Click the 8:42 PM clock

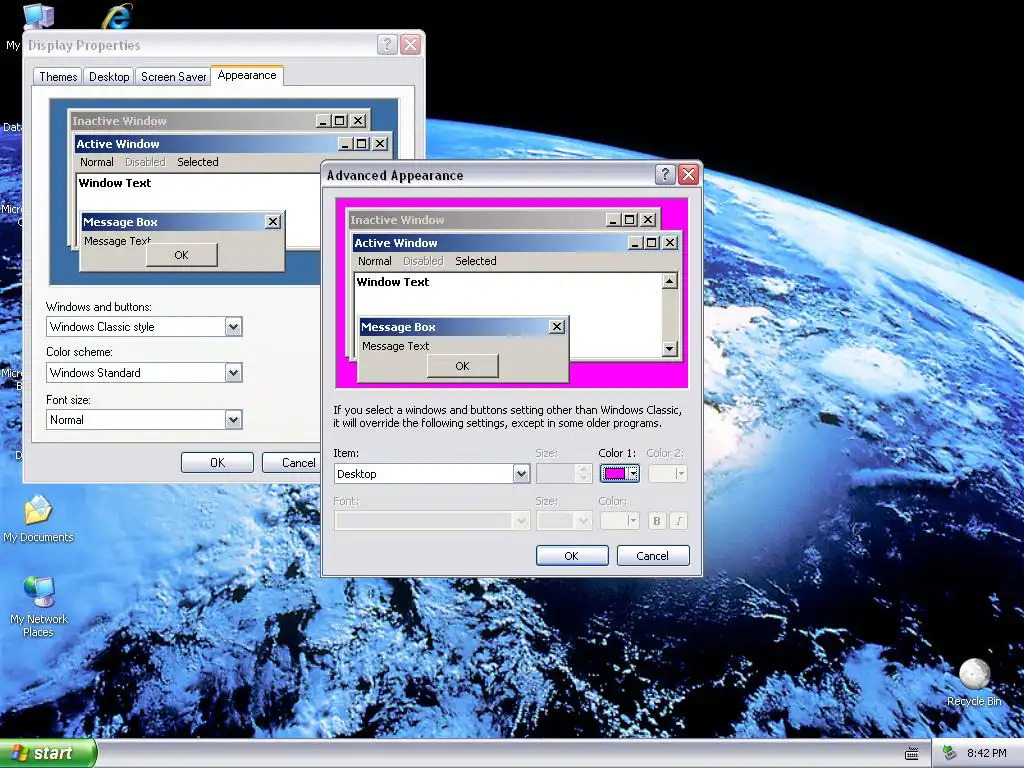click(x=986, y=754)
